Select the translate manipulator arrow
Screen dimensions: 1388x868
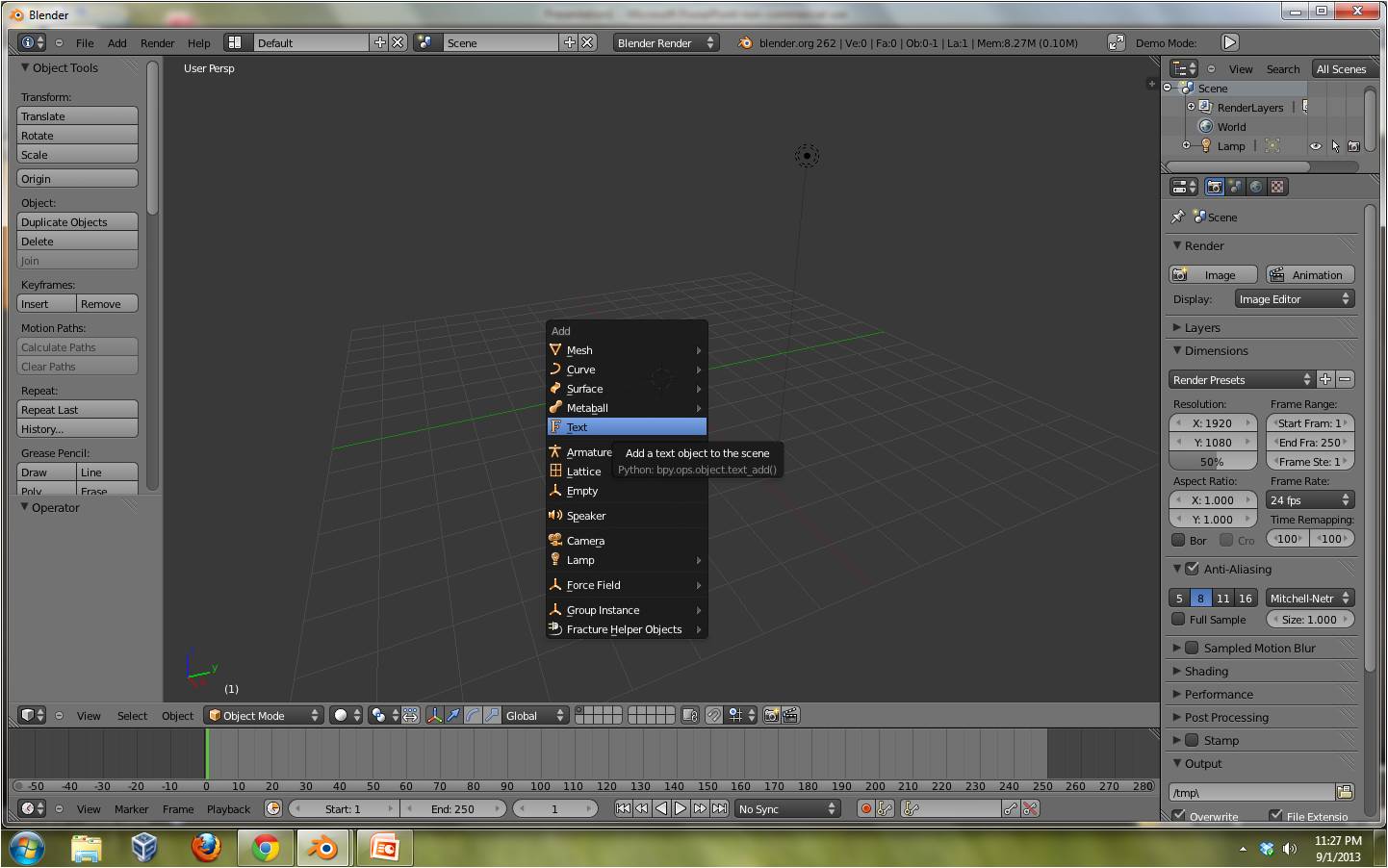[453, 715]
